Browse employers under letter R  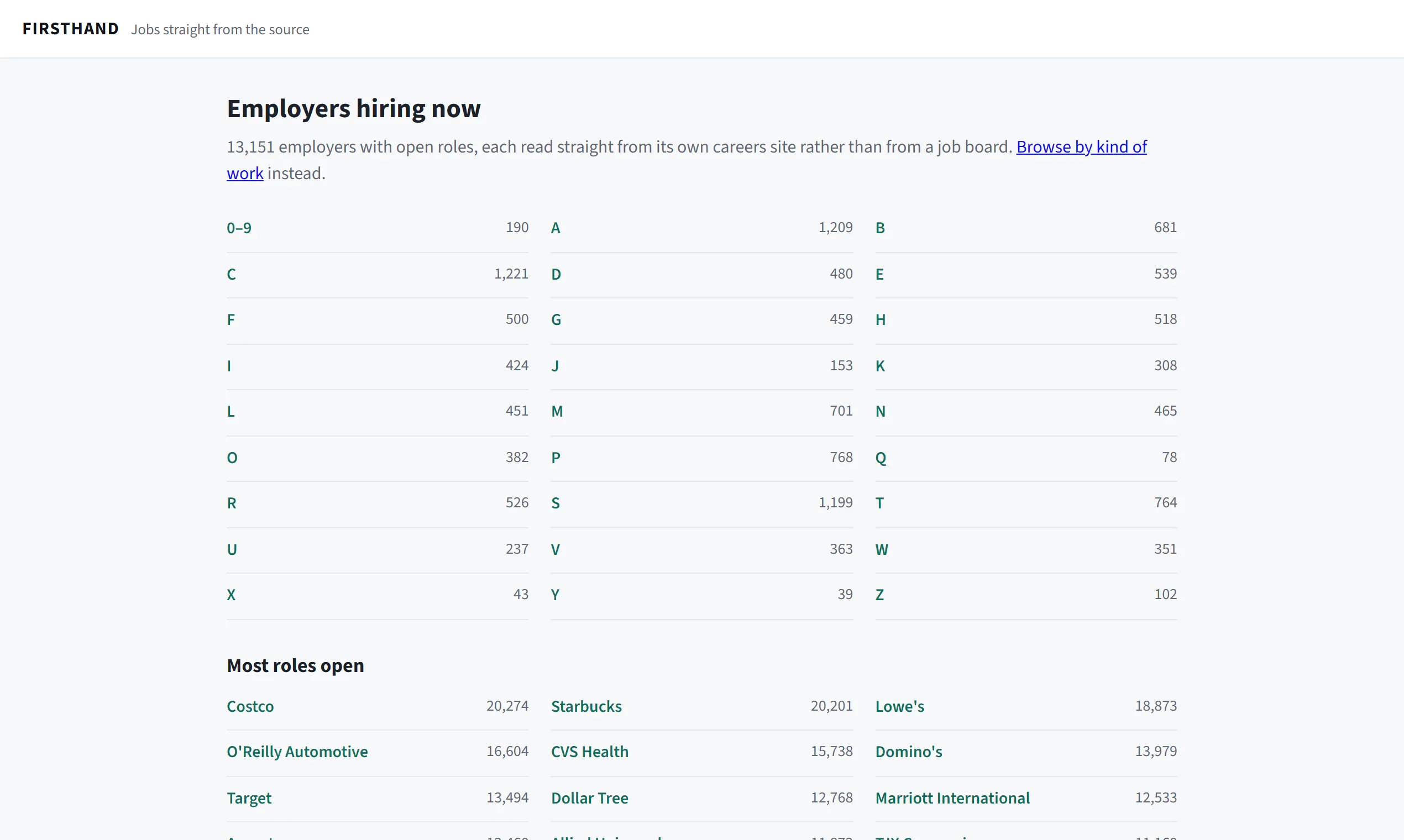[x=232, y=503]
